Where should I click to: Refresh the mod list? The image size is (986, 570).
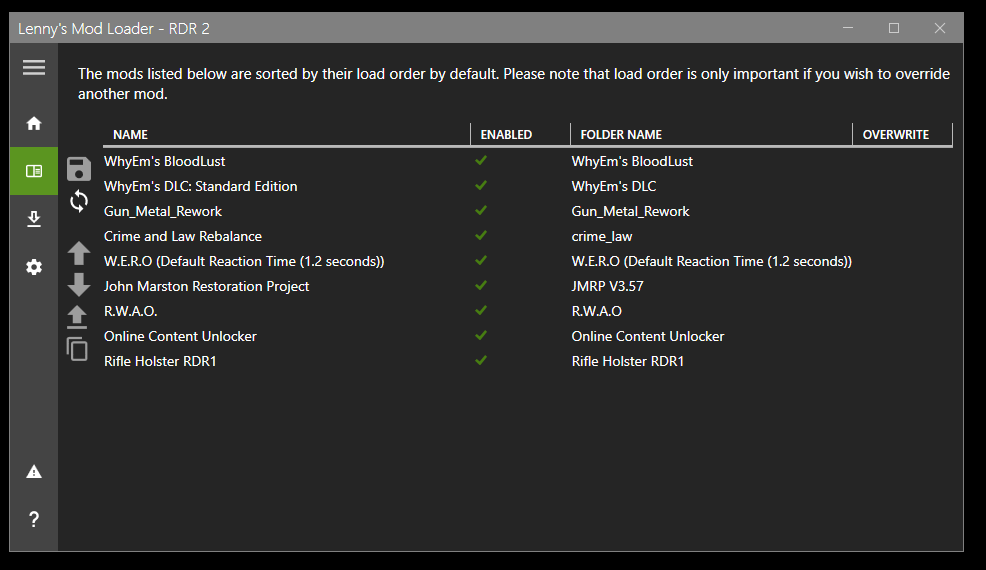pyautogui.click(x=79, y=201)
